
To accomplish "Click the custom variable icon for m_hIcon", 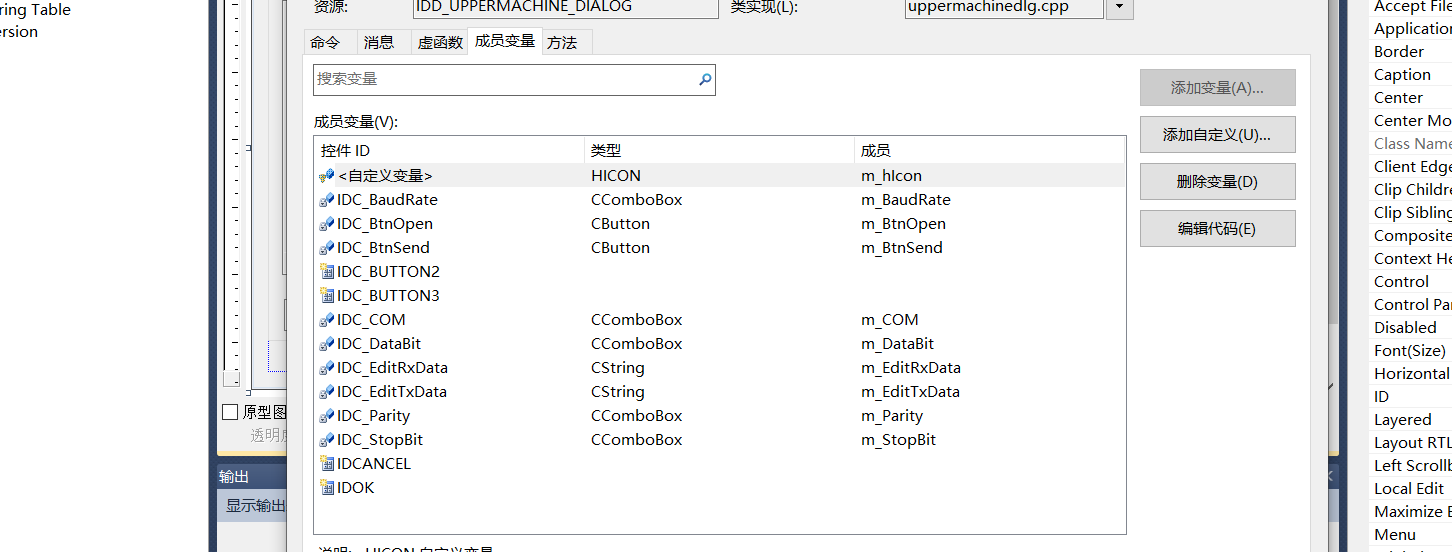I will pos(326,176).
